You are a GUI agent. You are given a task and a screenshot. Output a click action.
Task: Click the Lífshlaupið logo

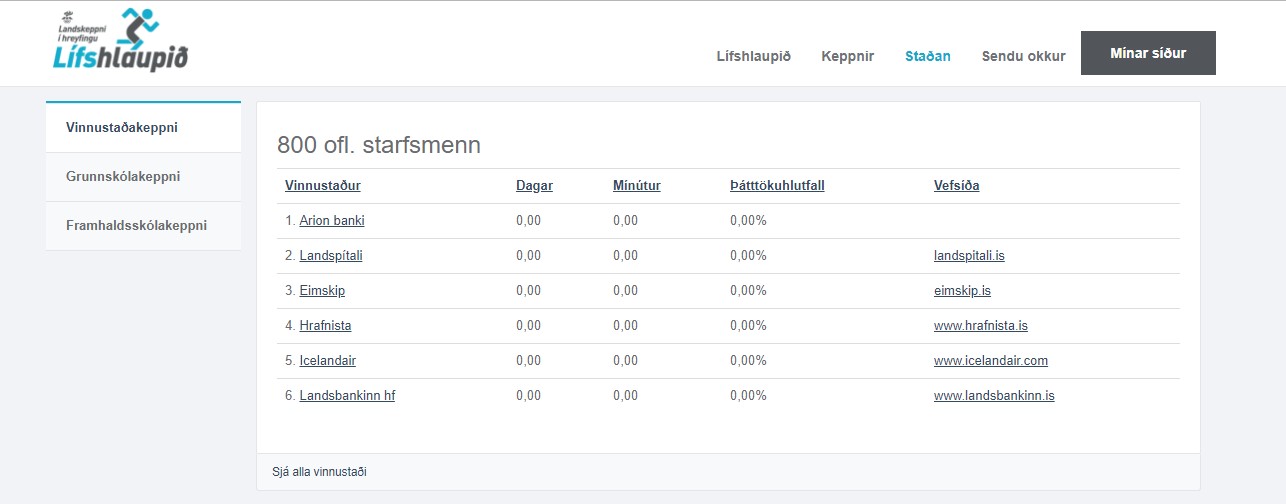[120, 41]
